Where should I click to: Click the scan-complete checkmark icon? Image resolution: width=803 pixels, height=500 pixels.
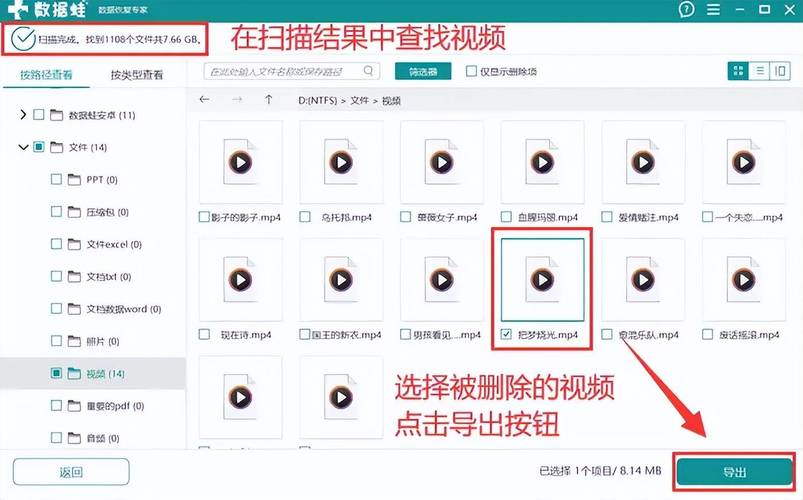coord(23,39)
